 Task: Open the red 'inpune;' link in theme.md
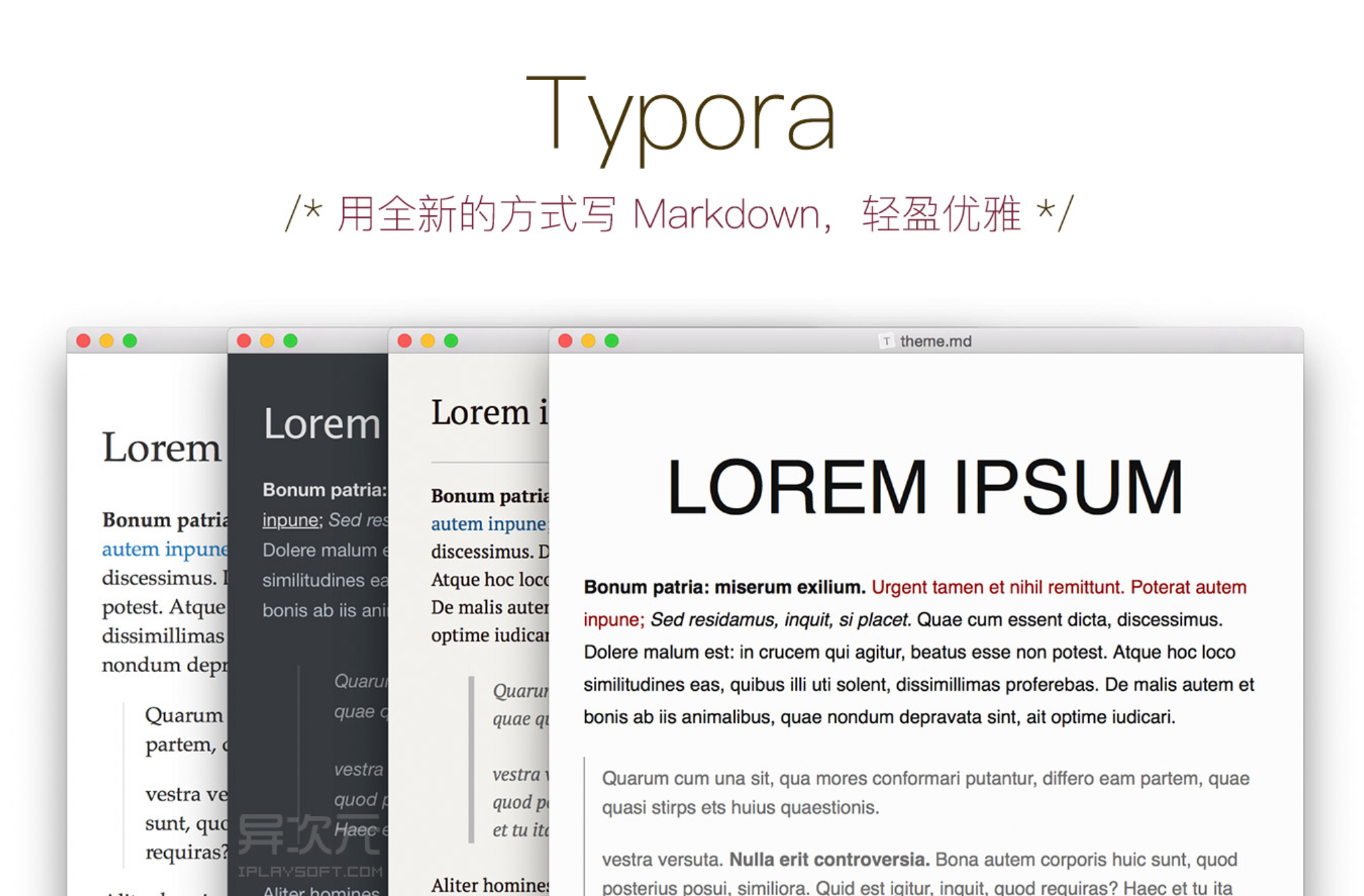[614, 620]
